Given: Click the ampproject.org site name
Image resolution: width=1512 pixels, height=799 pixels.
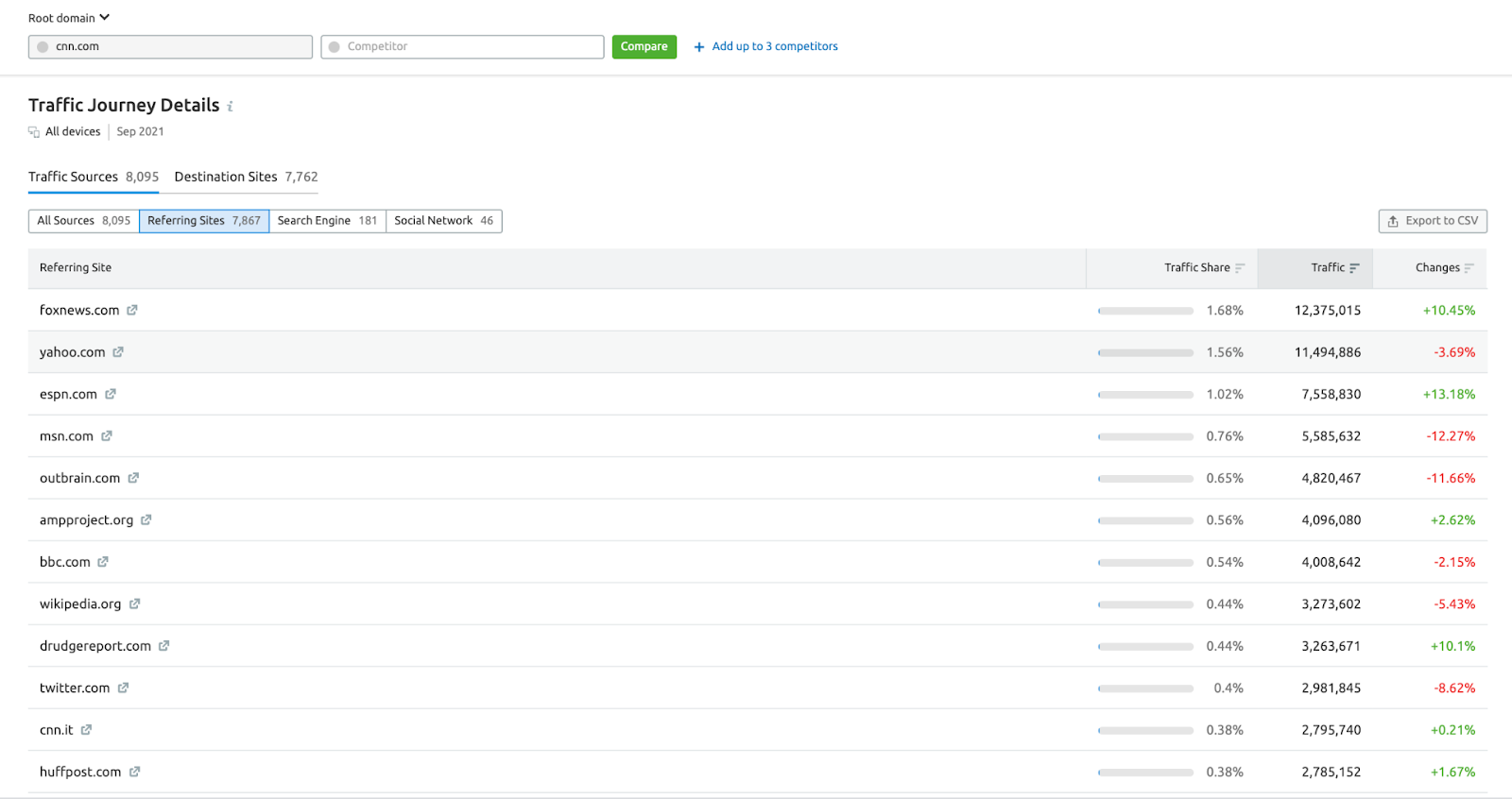Looking at the screenshot, I should tap(87, 520).
